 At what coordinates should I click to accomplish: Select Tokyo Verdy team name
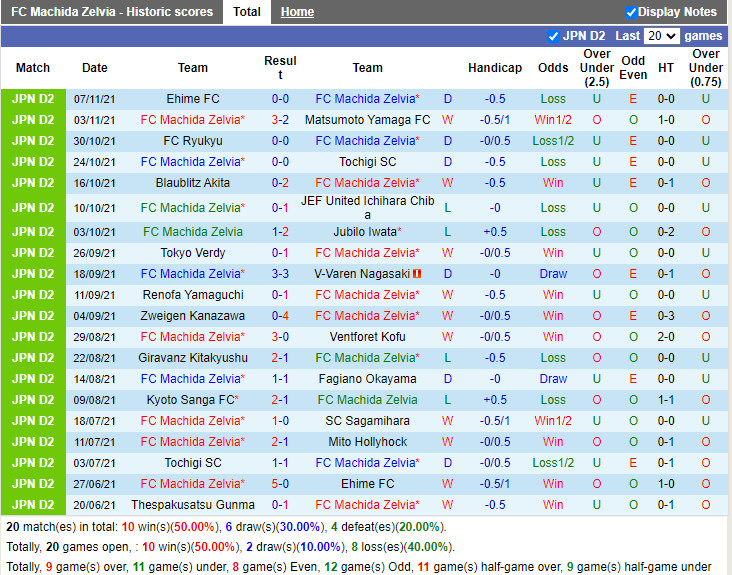(x=193, y=253)
